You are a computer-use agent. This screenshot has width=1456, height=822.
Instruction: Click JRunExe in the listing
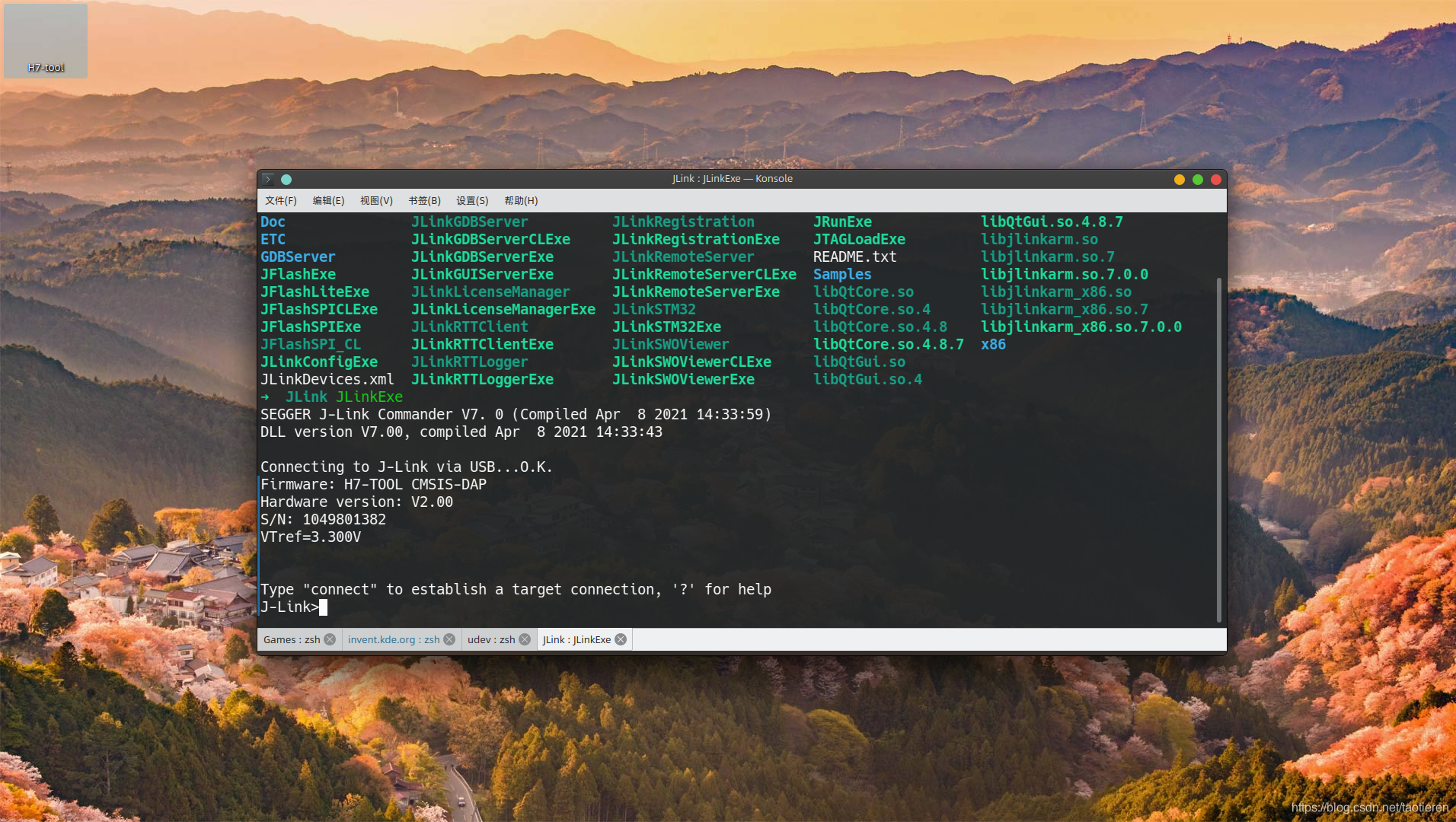point(842,222)
